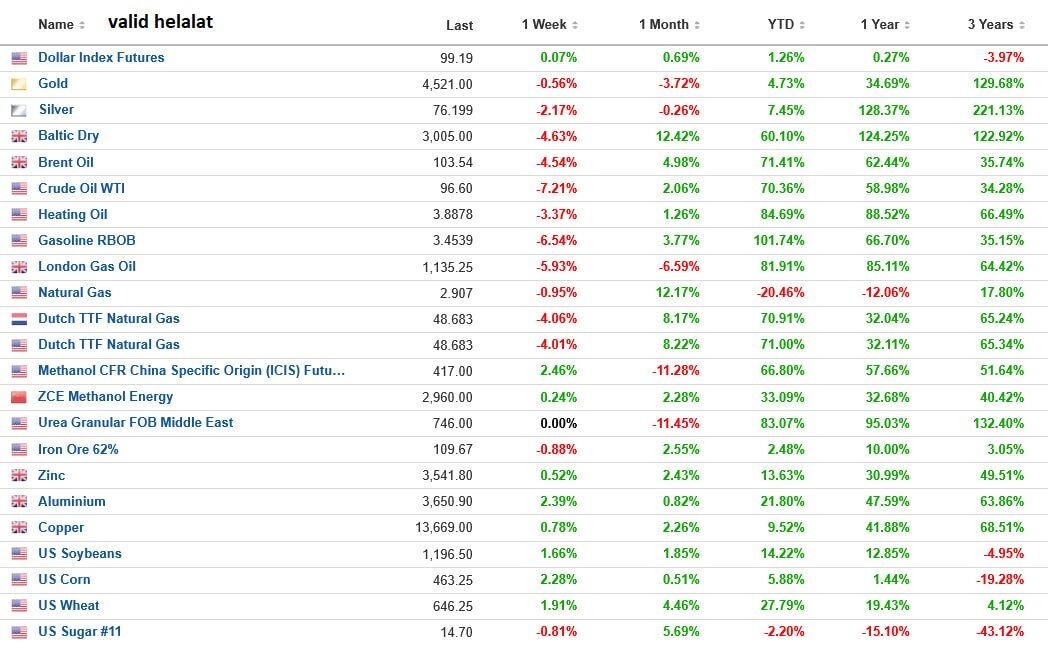This screenshot has height=655, width=1048.
Task: Click the UK flag beside Baltic Dry
Action: [19, 136]
